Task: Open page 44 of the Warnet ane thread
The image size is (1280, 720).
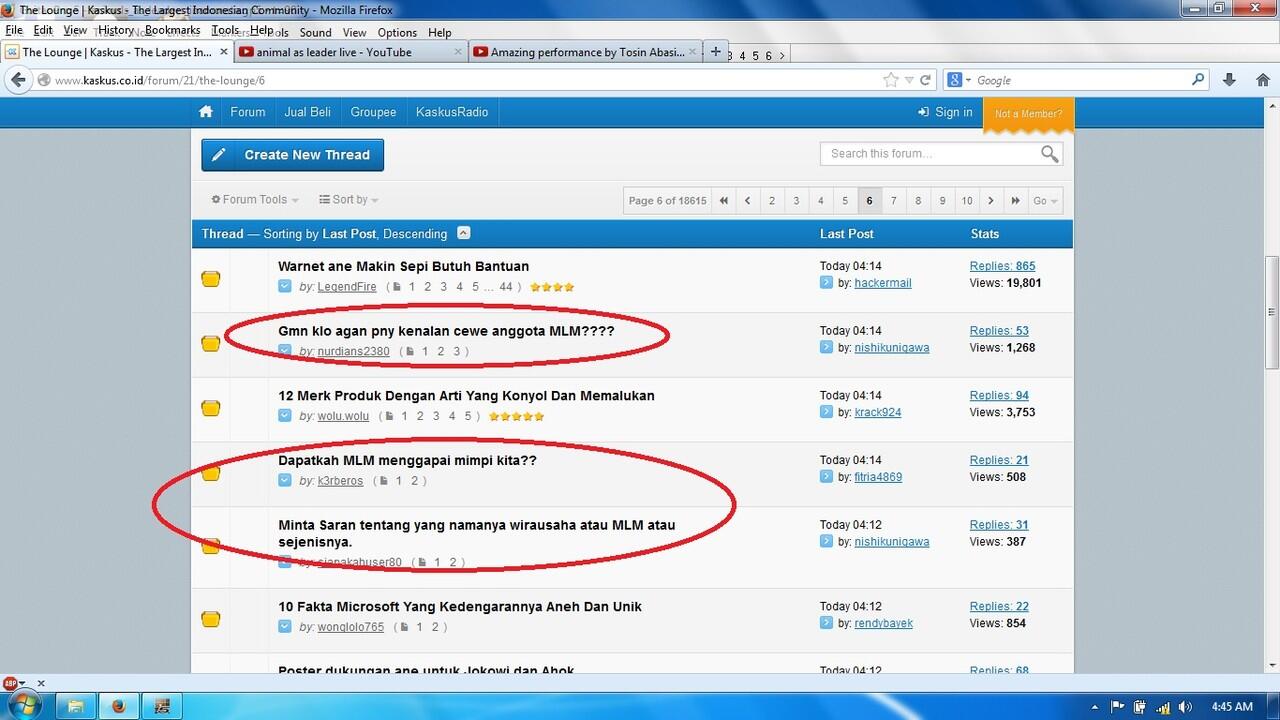Action: point(506,287)
